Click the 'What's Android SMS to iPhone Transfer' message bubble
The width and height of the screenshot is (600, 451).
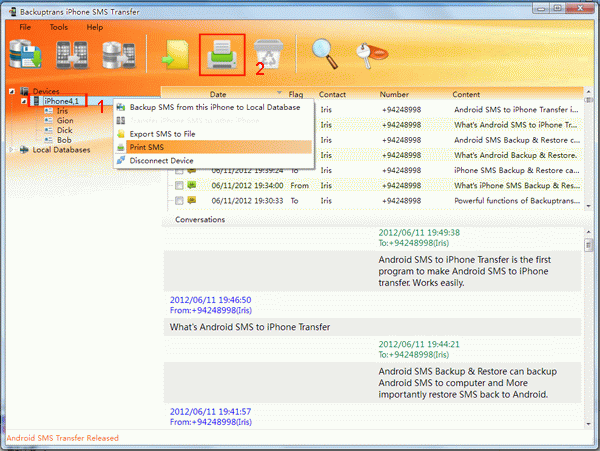[372, 327]
